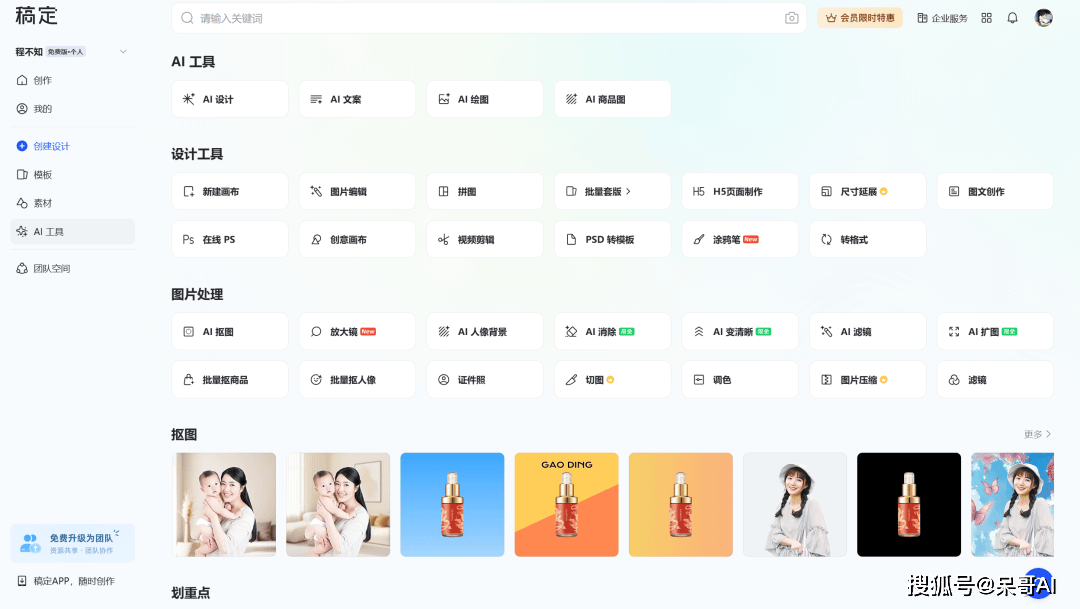The image size is (1080, 609).
Task: Click the camera image-search icon in search bar
Action: click(x=792, y=18)
